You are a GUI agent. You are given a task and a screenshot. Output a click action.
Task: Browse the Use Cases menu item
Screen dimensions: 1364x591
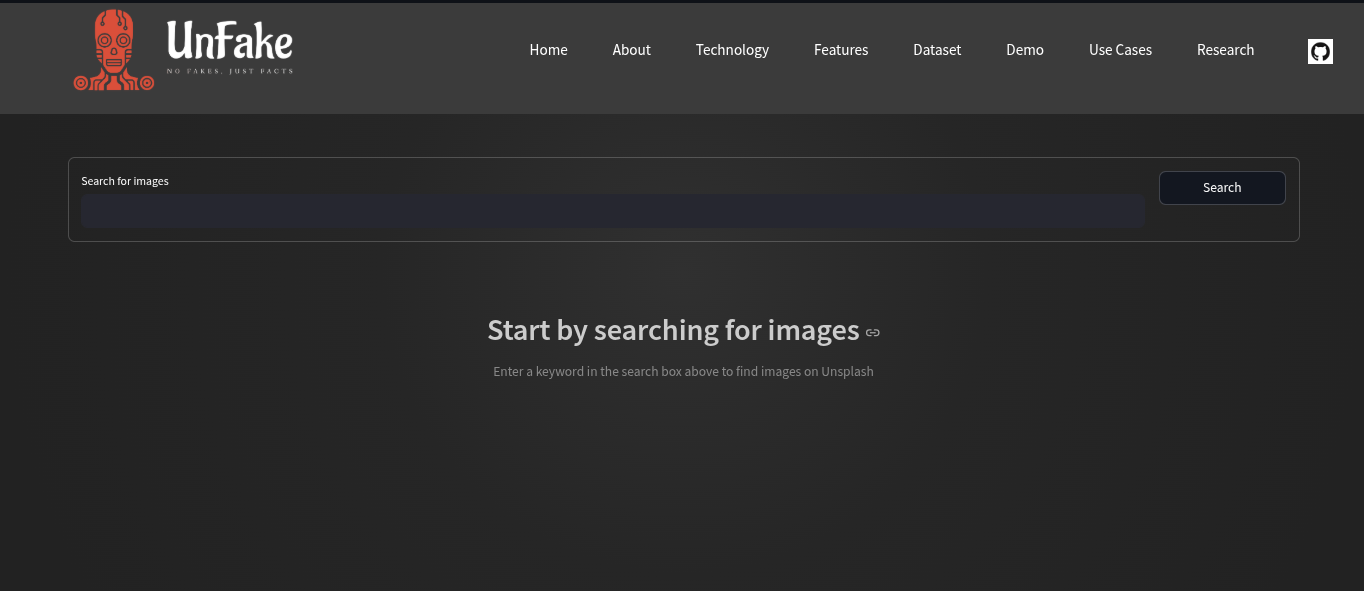(1120, 49)
